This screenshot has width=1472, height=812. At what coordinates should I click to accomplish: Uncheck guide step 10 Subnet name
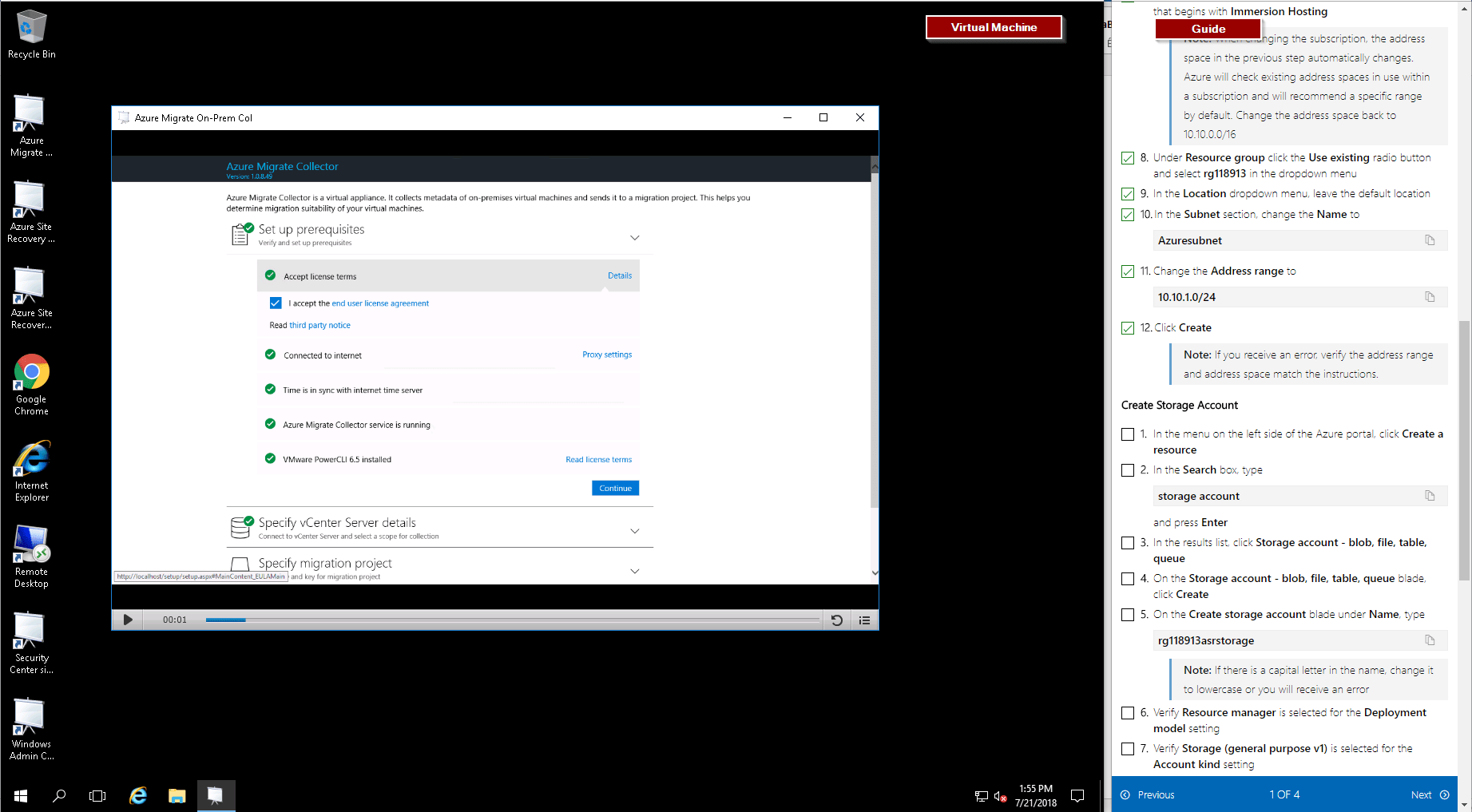1127,215
